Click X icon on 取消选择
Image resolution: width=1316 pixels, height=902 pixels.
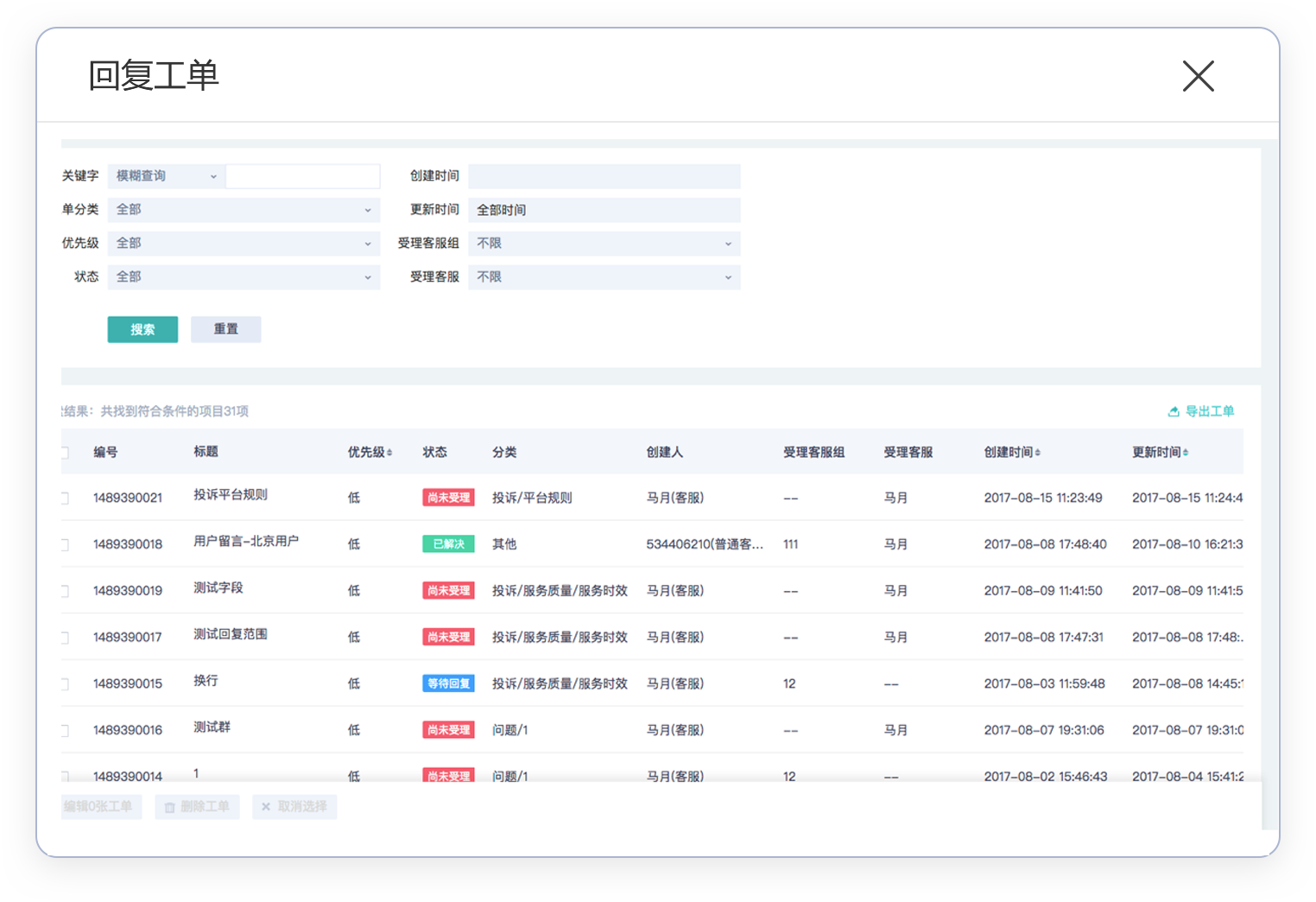pyautogui.click(x=266, y=807)
